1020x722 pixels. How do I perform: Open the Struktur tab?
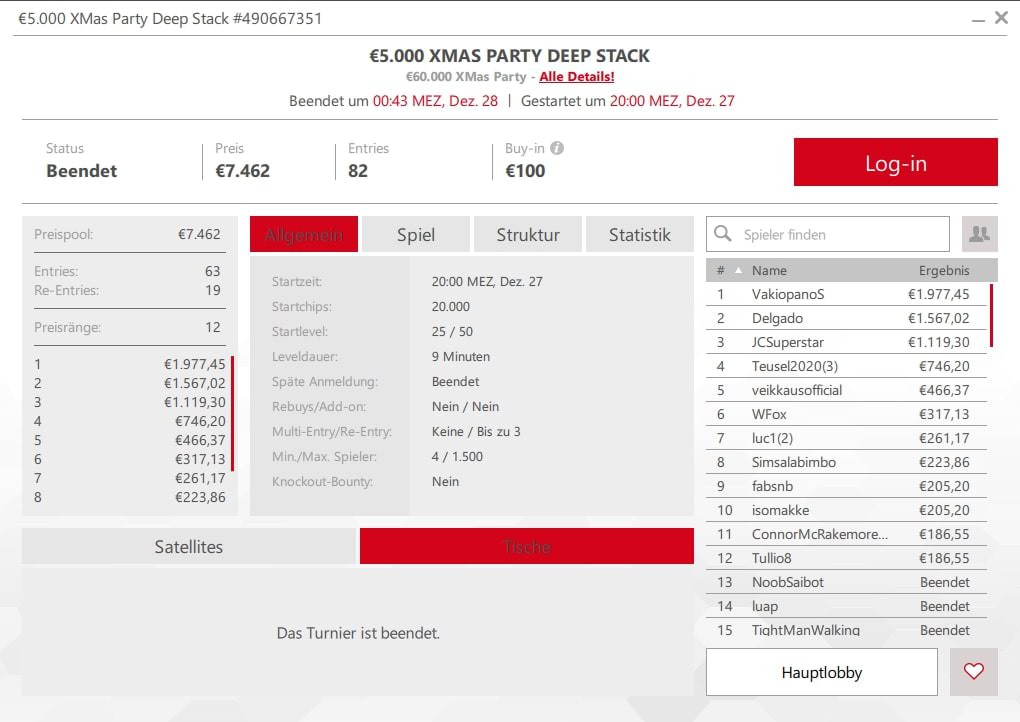(x=527, y=235)
